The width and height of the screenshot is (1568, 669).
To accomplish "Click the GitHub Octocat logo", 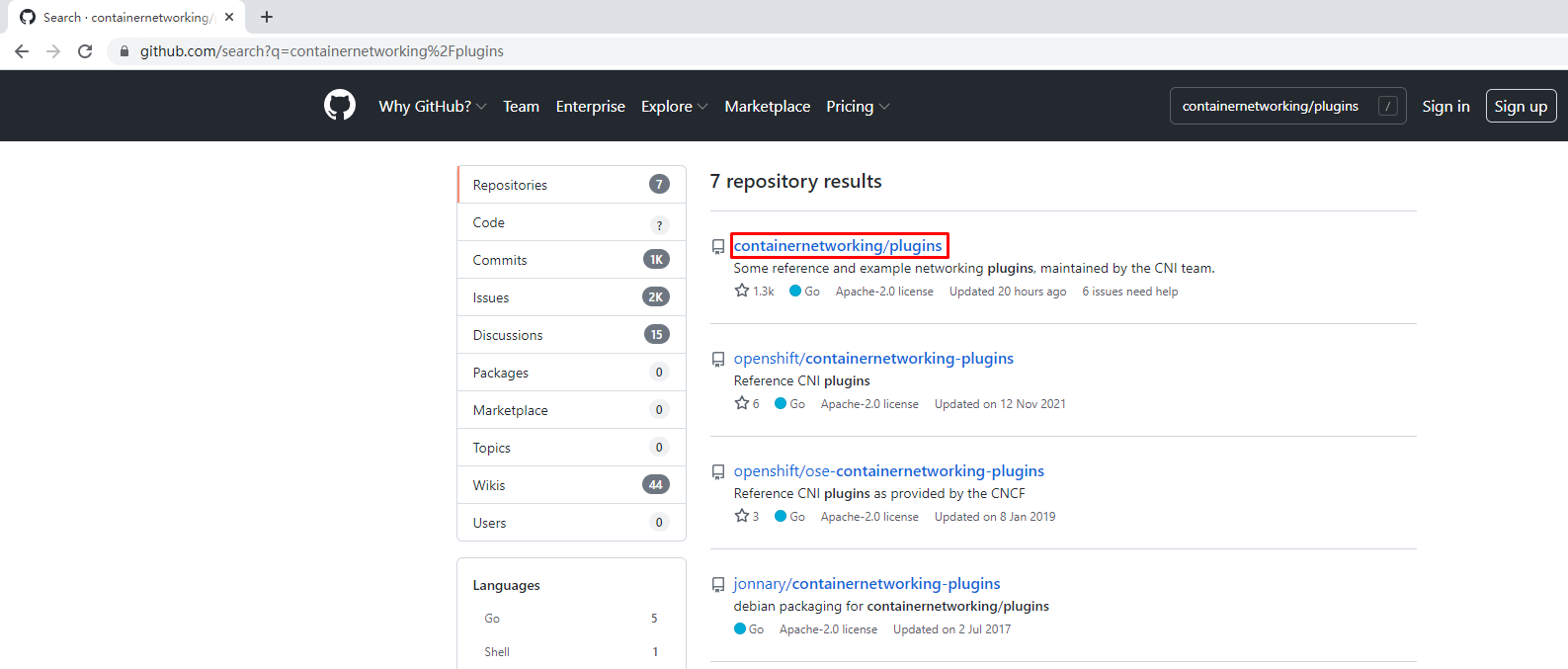I will [x=340, y=105].
